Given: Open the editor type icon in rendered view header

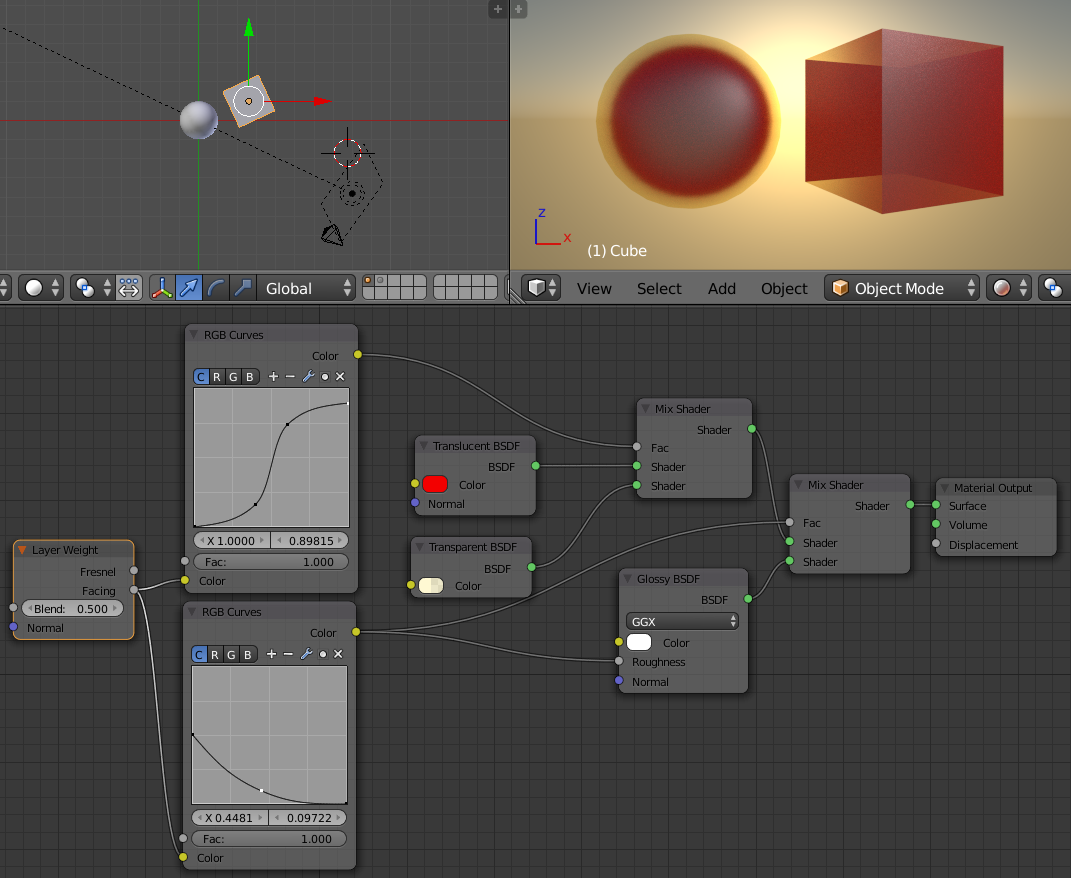Looking at the screenshot, I should tap(538, 288).
